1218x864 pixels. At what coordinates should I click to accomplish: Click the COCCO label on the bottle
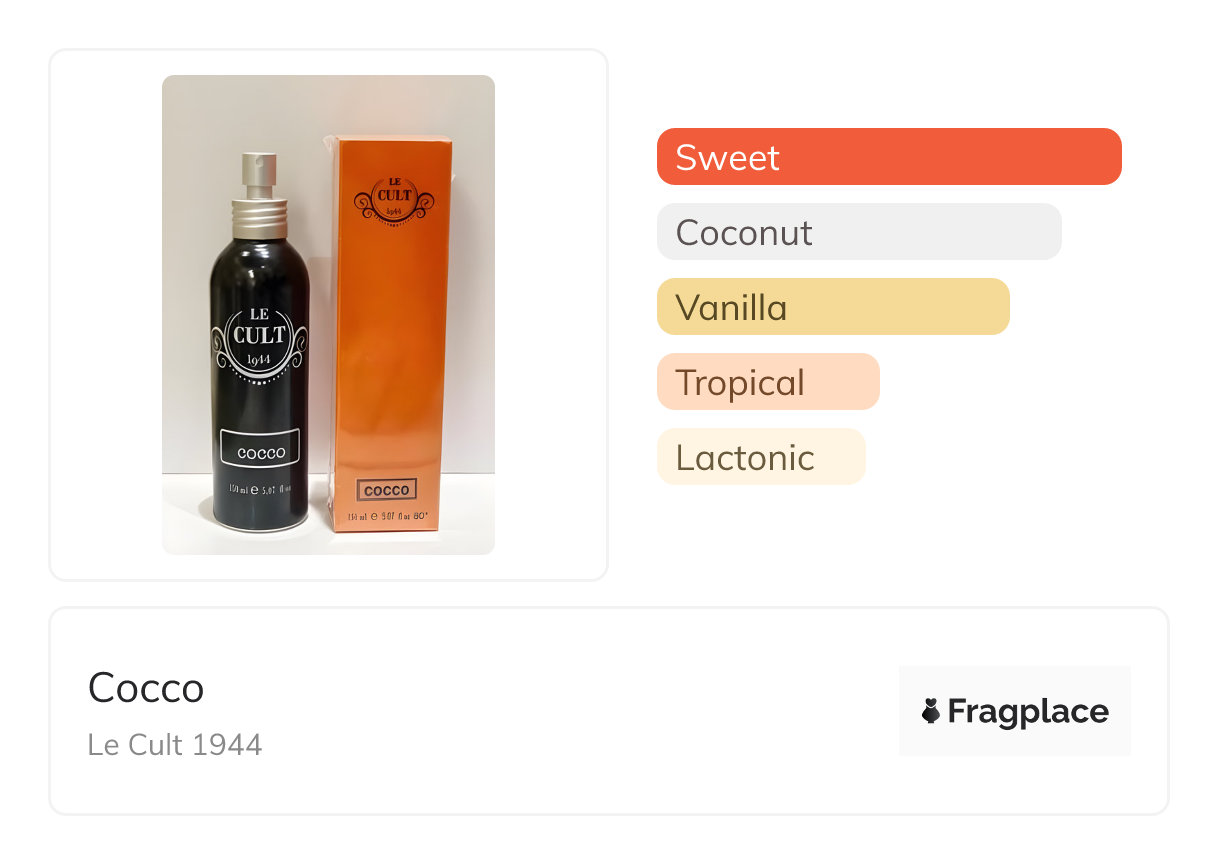click(261, 453)
